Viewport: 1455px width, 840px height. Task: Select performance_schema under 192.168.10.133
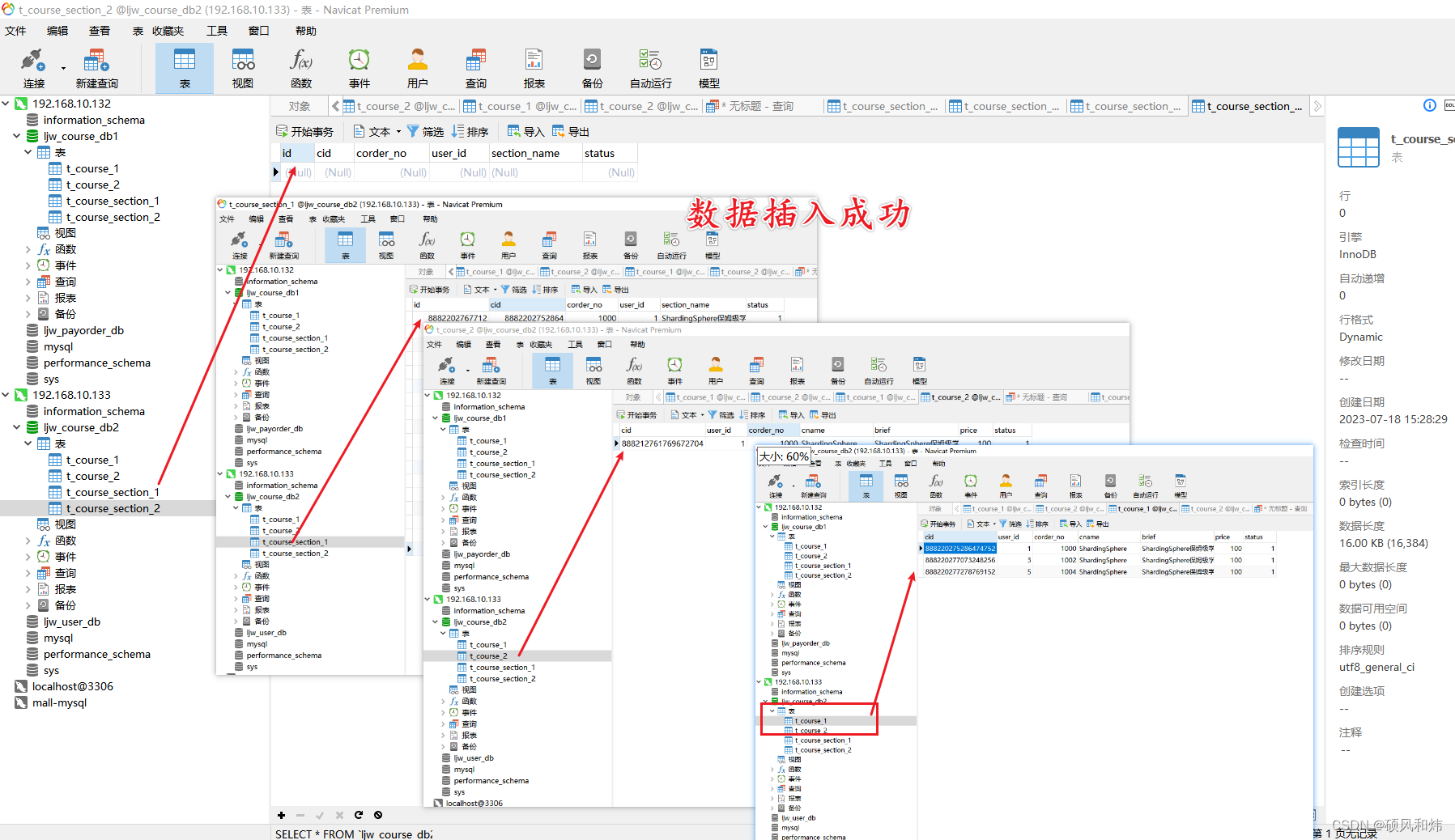97,654
